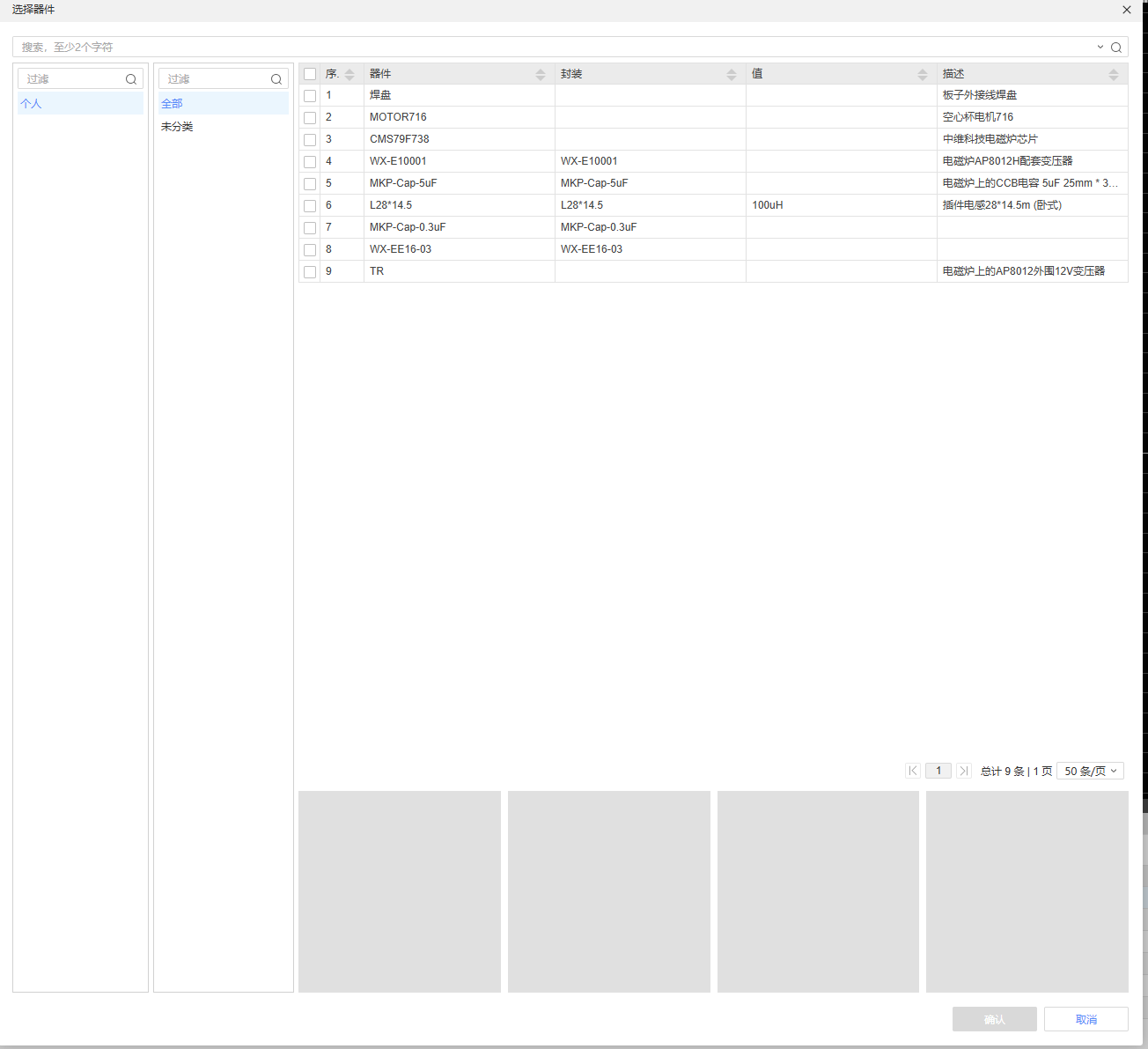Image resolution: width=1148 pixels, height=1049 pixels.
Task: Select 个人 library in left list
Action: click(80, 104)
